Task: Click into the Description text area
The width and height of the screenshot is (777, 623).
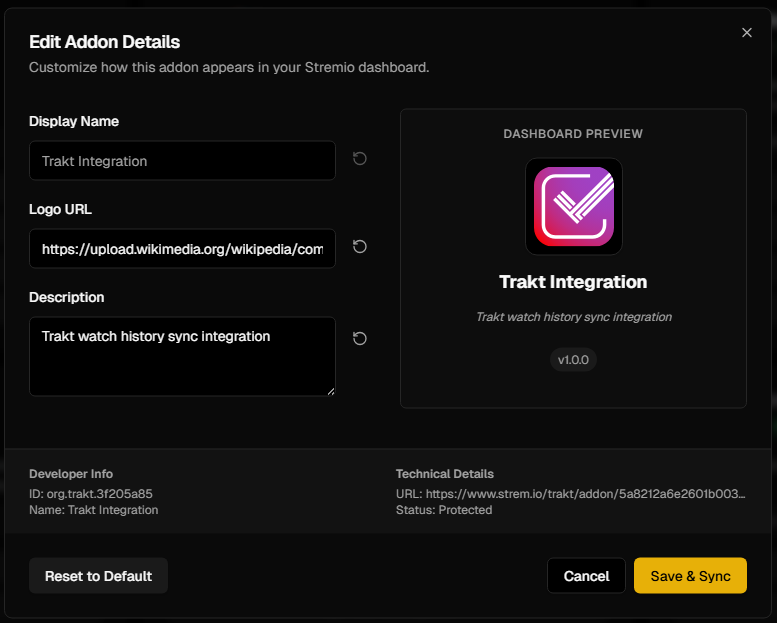Action: [182, 356]
